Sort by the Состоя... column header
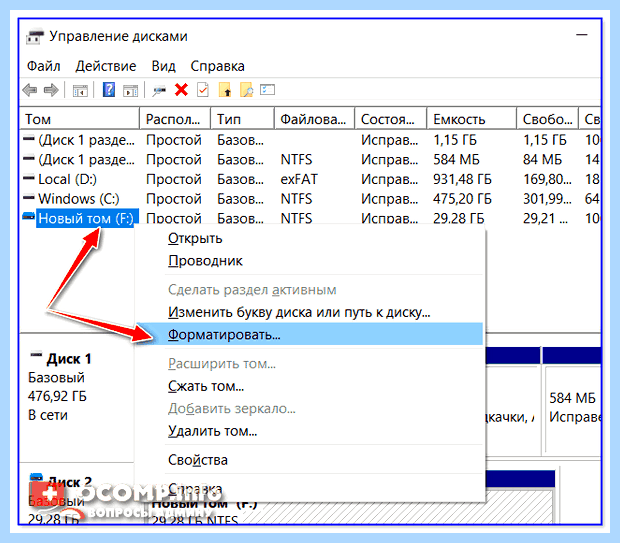 pyautogui.click(x=391, y=119)
